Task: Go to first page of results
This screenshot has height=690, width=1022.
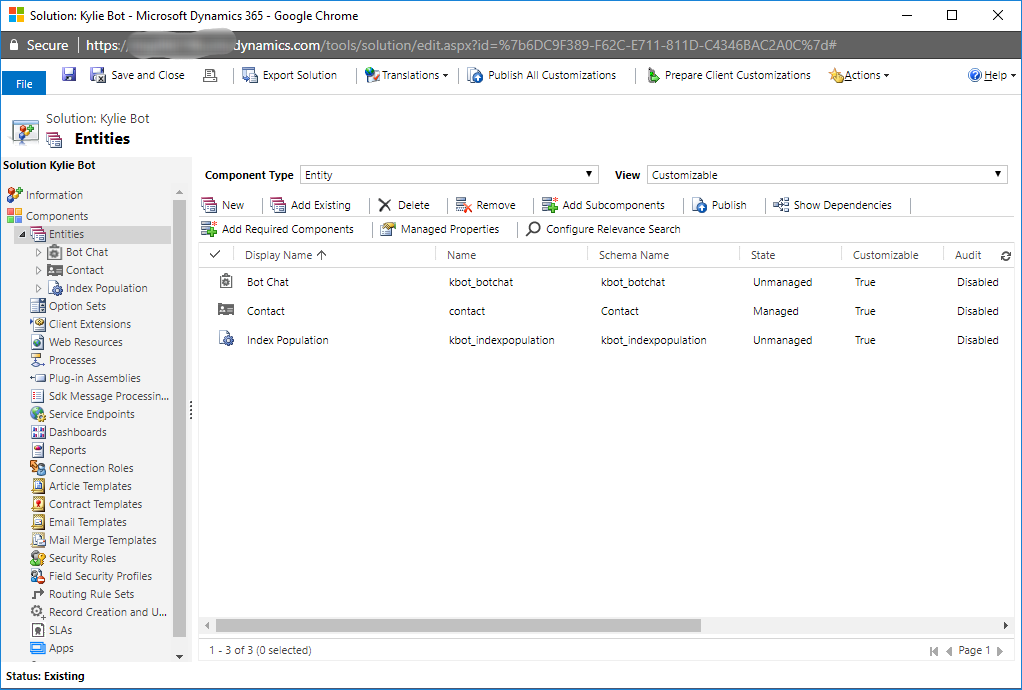Action: [x=933, y=651]
